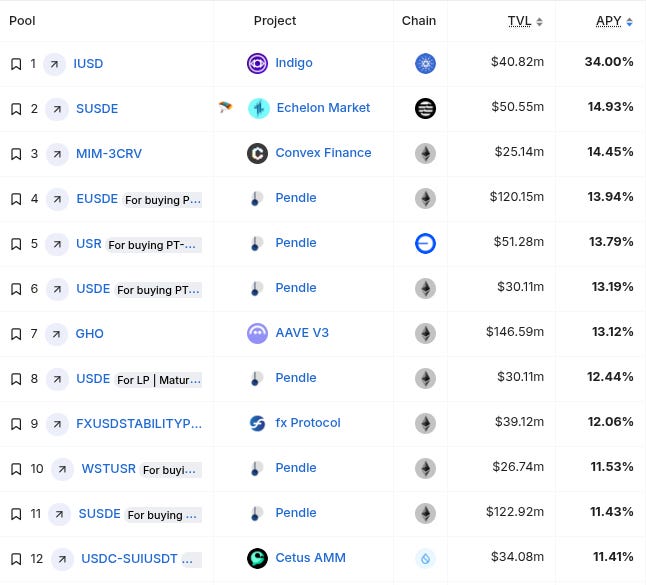Screen dimensions: 646x585
Task: Bookmark the WSTUSR pool
Action: point(16,469)
